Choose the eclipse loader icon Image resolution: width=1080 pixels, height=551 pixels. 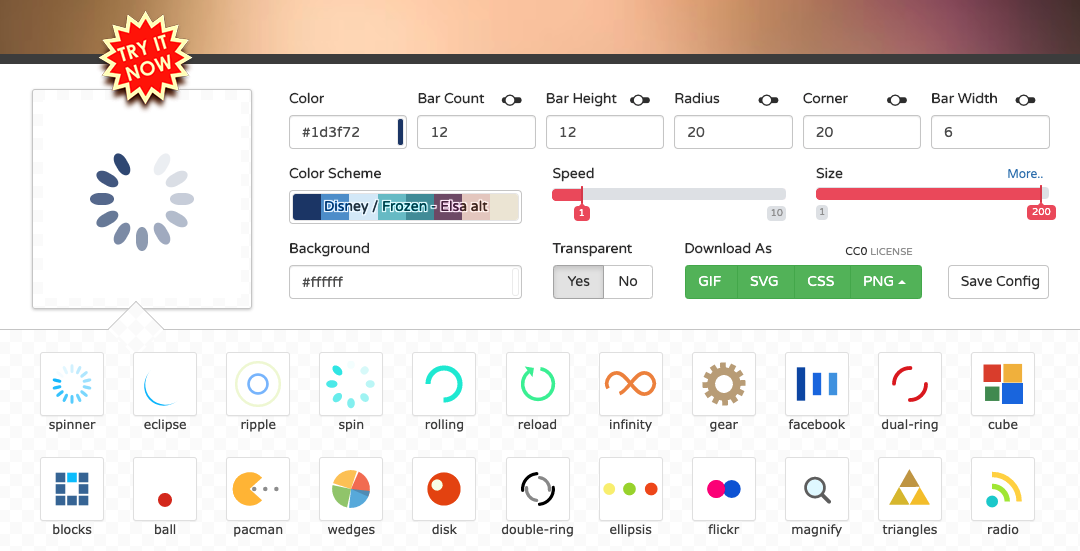click(165, 384)
